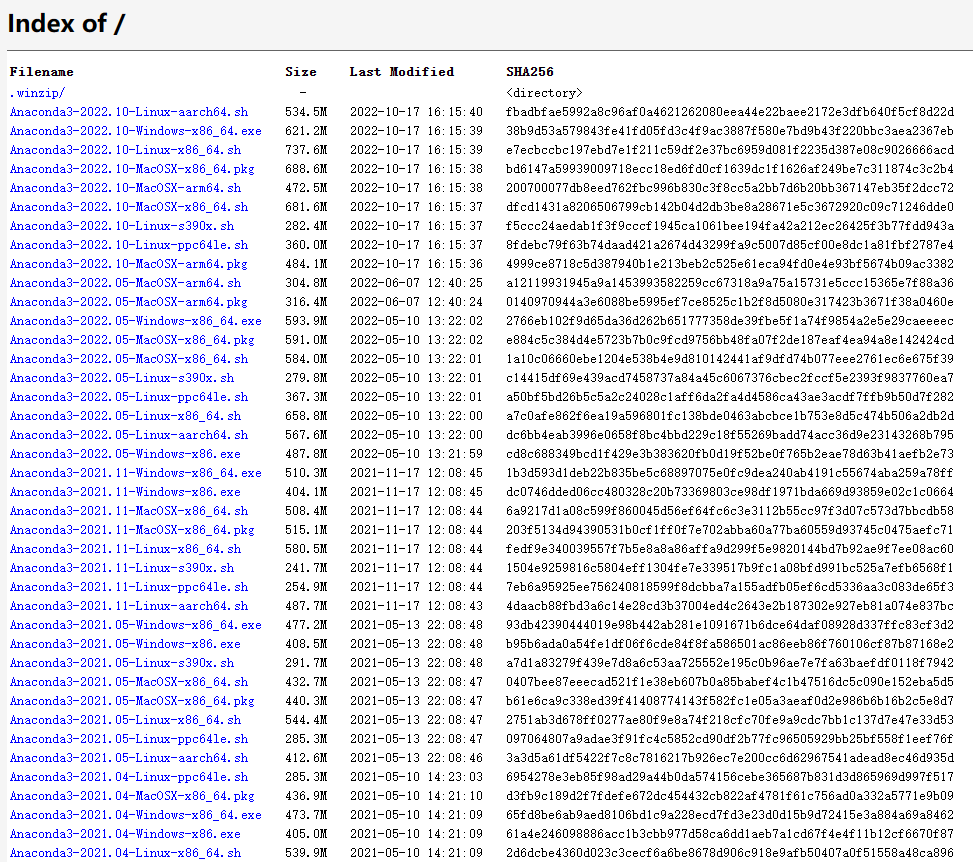Get Anaconda3-2022.05-MacOSX-arm64.pkg installer
This screenshot has width=973, height=862.
pos(128,302)
